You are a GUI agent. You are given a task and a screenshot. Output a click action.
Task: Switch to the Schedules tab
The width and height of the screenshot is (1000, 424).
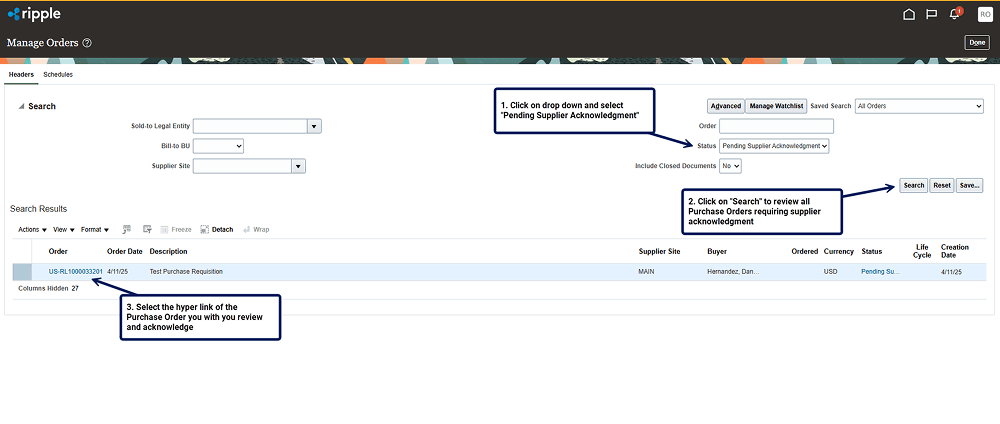(58, 75)
